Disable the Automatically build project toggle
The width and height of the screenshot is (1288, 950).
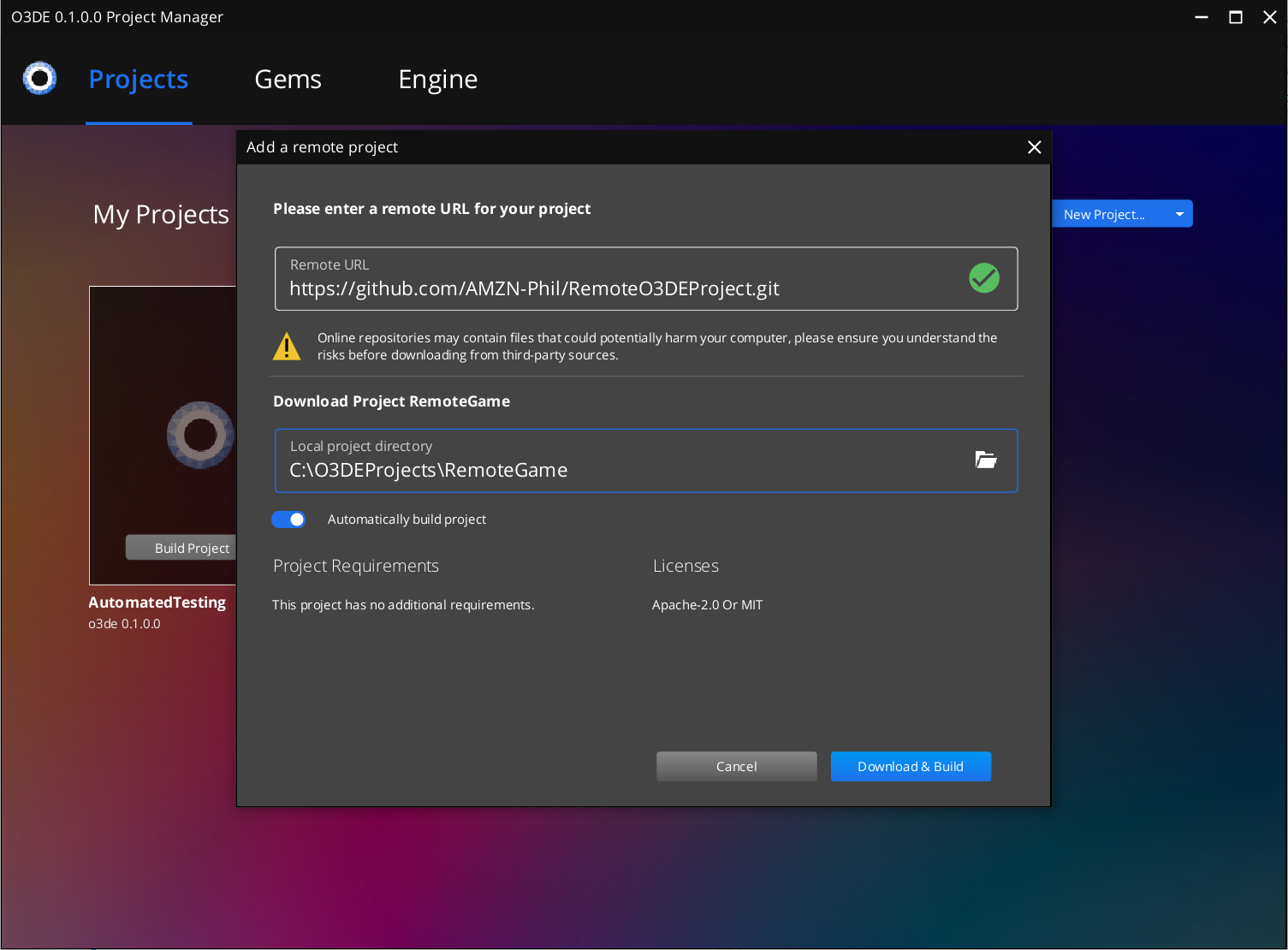288,519
